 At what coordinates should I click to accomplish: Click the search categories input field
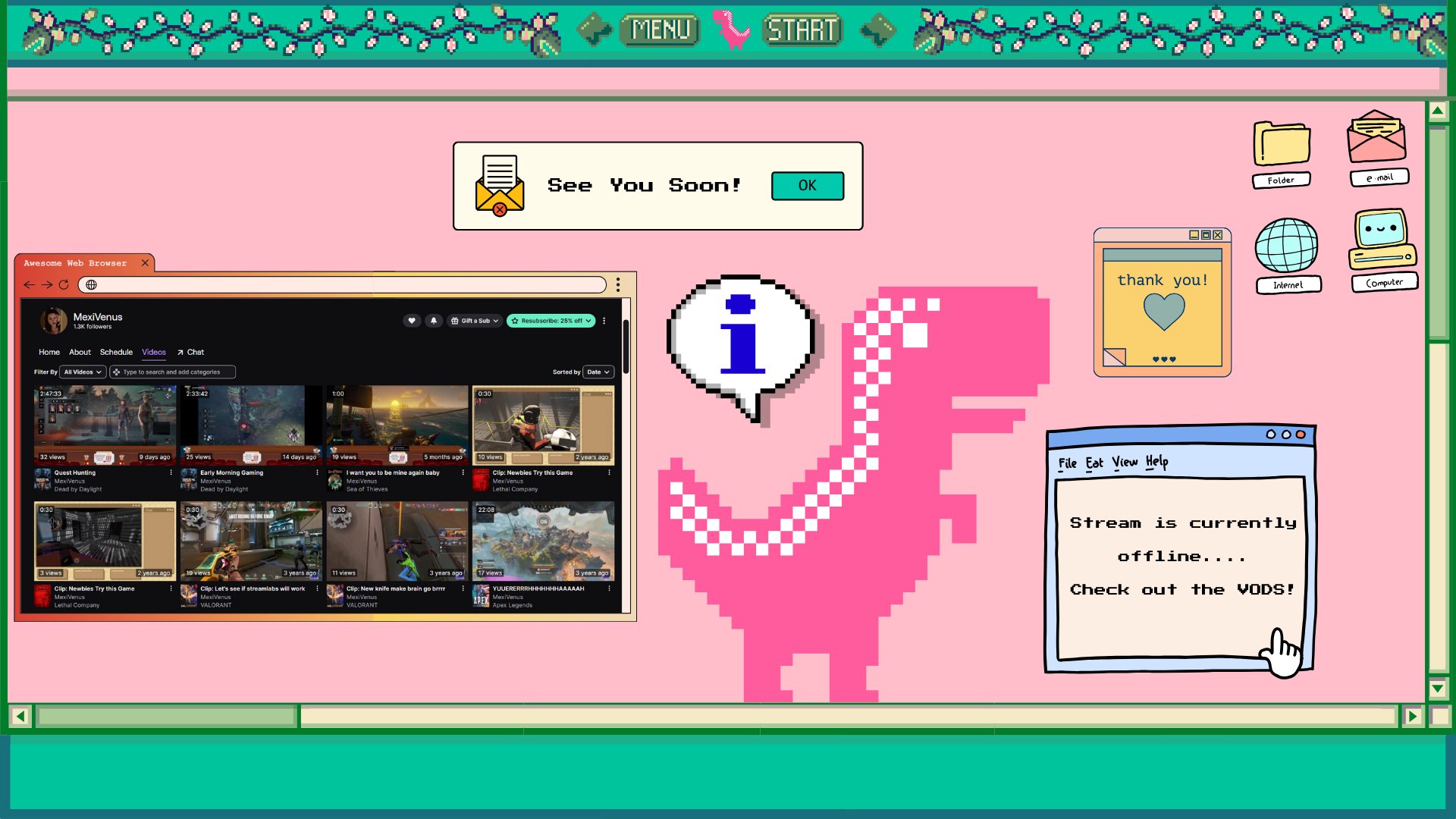click(x=173, y=372)
